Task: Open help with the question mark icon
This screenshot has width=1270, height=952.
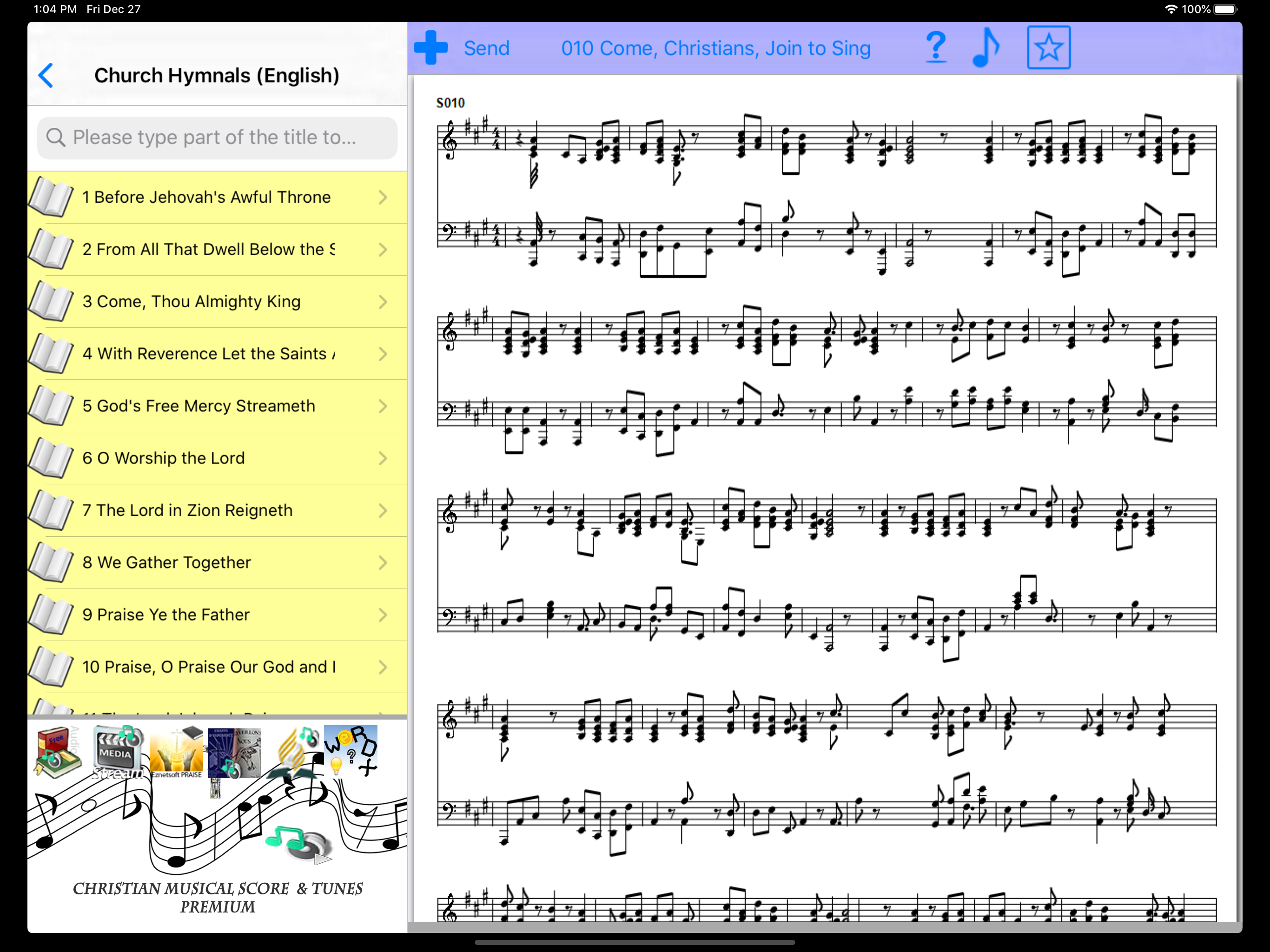Action: [936, 46]
